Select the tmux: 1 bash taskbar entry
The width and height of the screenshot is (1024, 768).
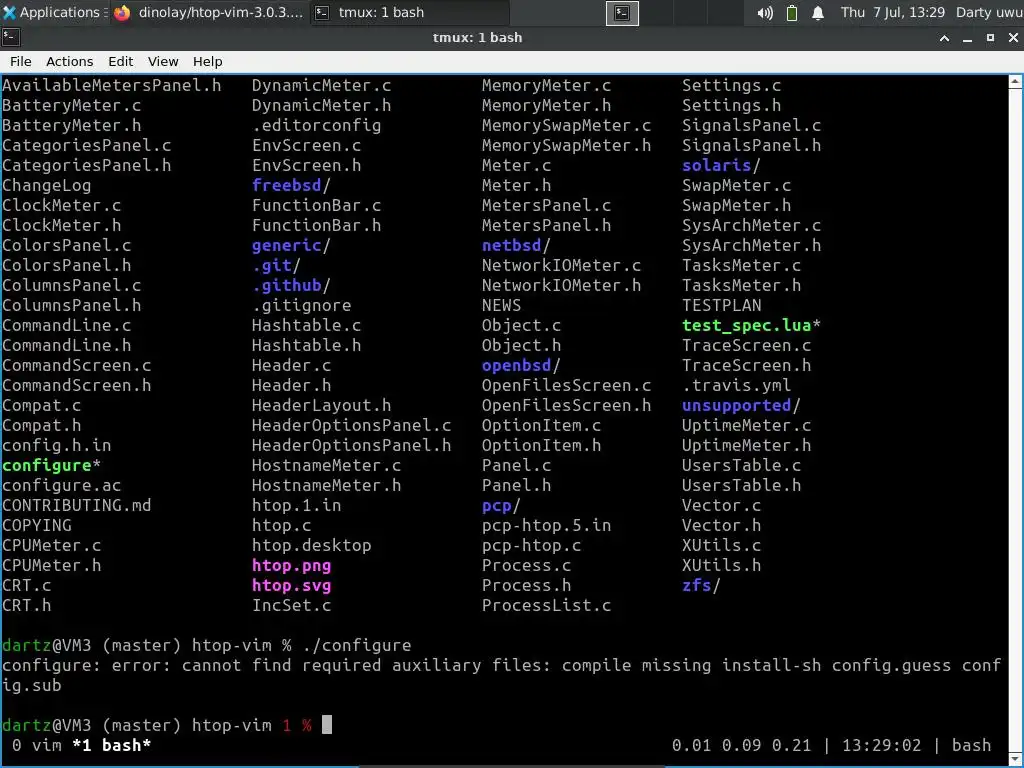409,12
